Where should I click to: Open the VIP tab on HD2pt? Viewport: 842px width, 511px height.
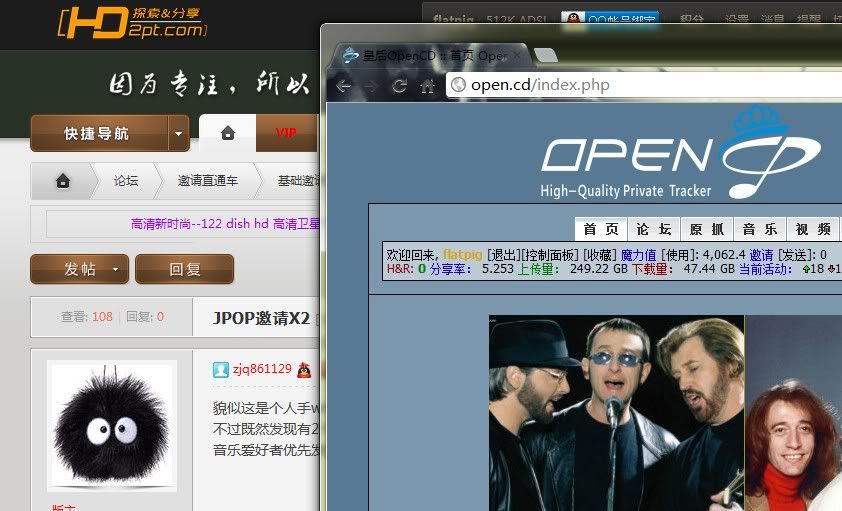[x=286, y=133]
